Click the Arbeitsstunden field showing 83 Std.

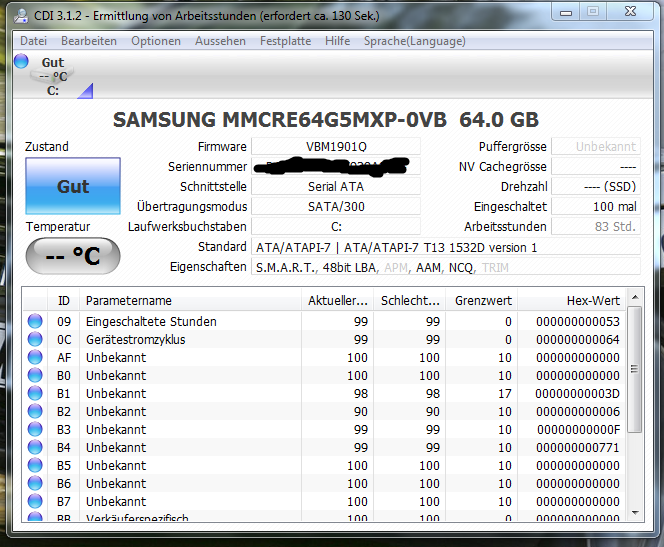tap(596, 227)
